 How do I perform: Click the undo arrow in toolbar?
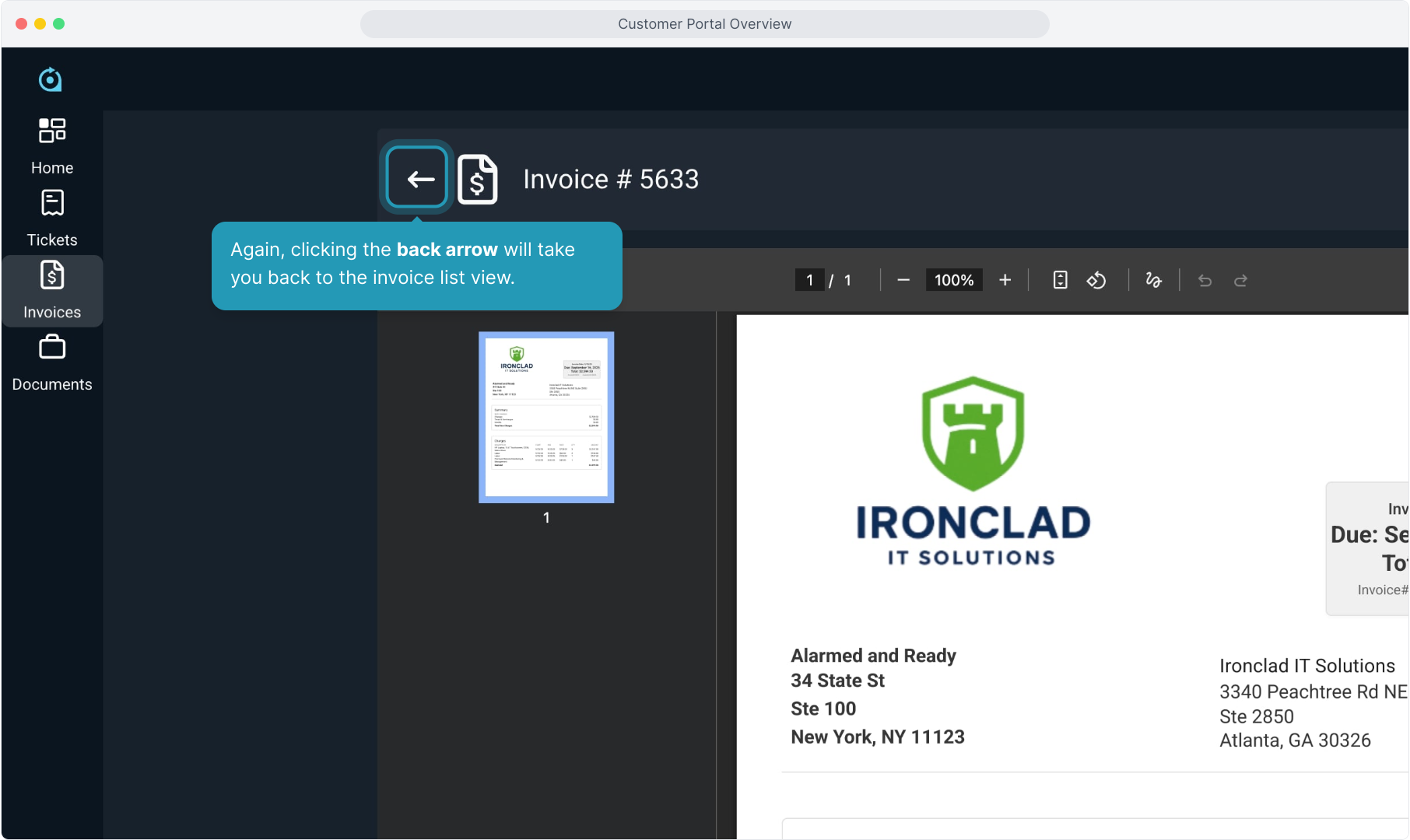tap(1205, 280)
